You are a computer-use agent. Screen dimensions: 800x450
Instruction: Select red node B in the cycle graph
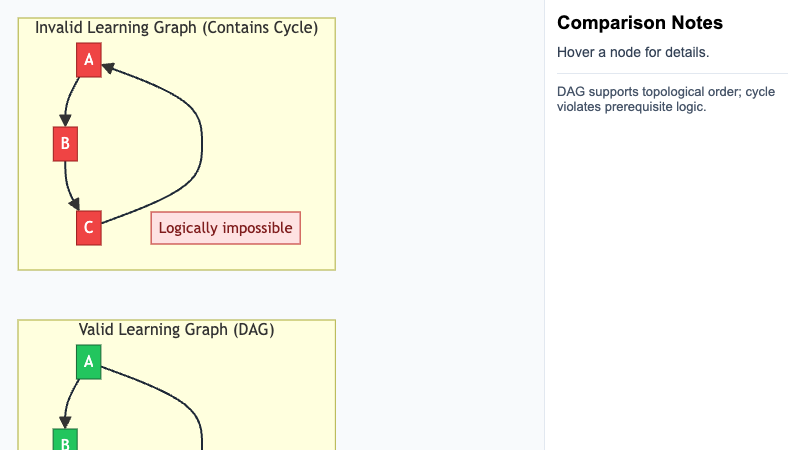pyautogui.click(x=65, y=144)
